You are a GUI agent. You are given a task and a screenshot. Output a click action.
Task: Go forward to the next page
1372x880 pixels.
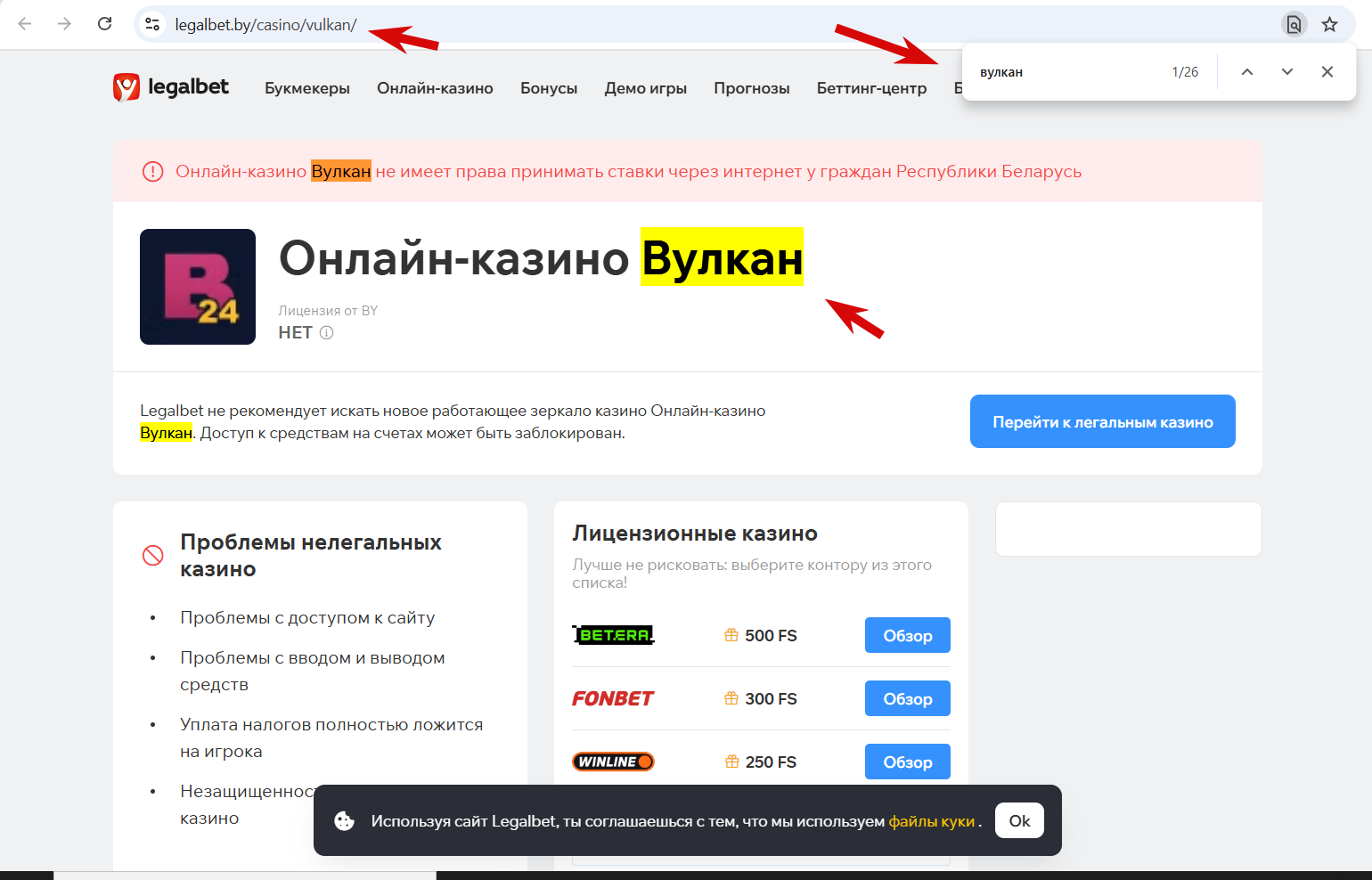click(64, 24)
